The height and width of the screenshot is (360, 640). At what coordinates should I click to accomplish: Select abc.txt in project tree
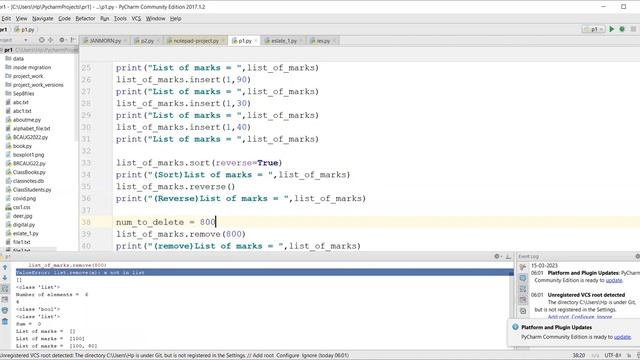20,102
